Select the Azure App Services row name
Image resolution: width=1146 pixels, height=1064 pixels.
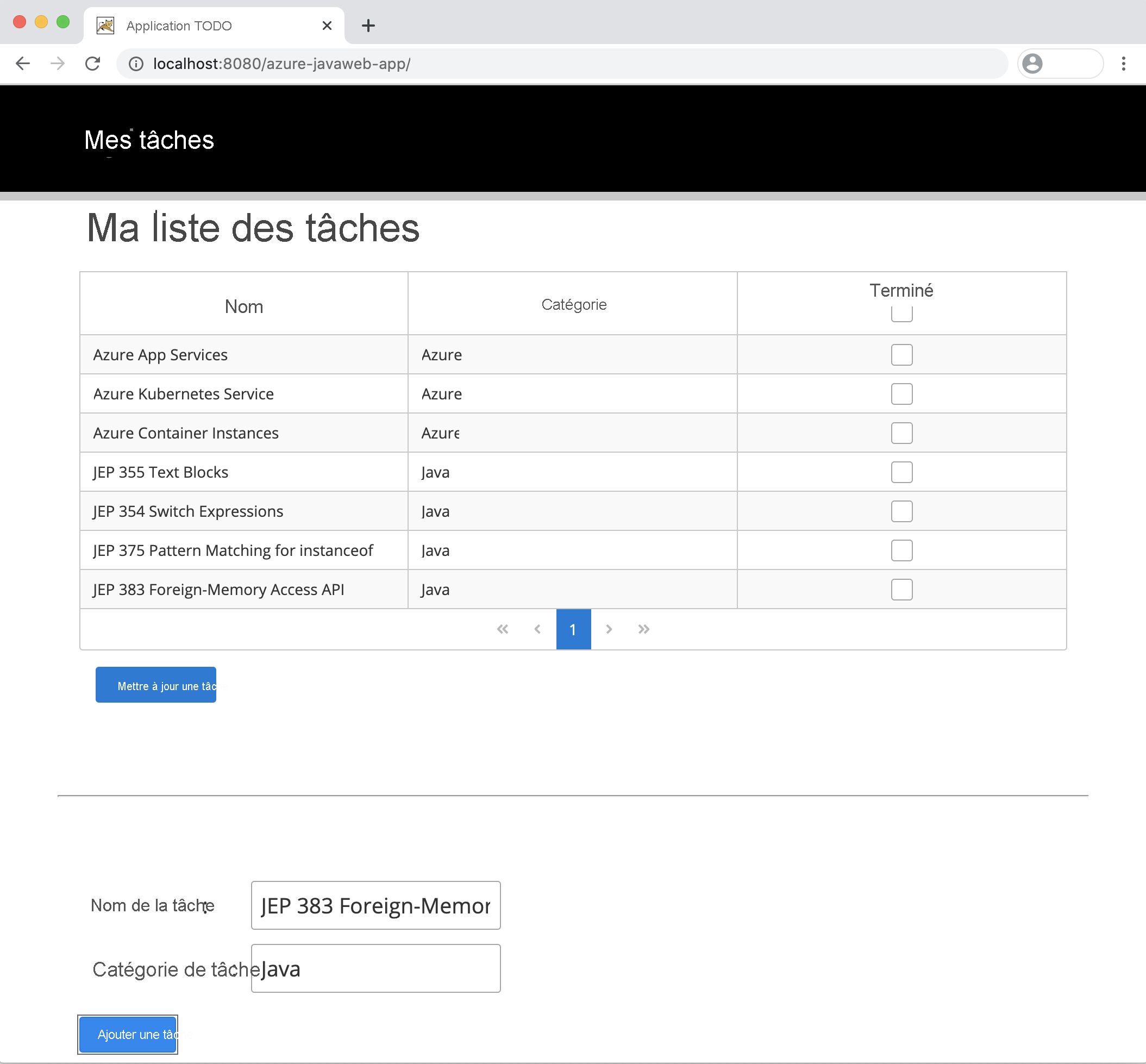pos(161,355)
